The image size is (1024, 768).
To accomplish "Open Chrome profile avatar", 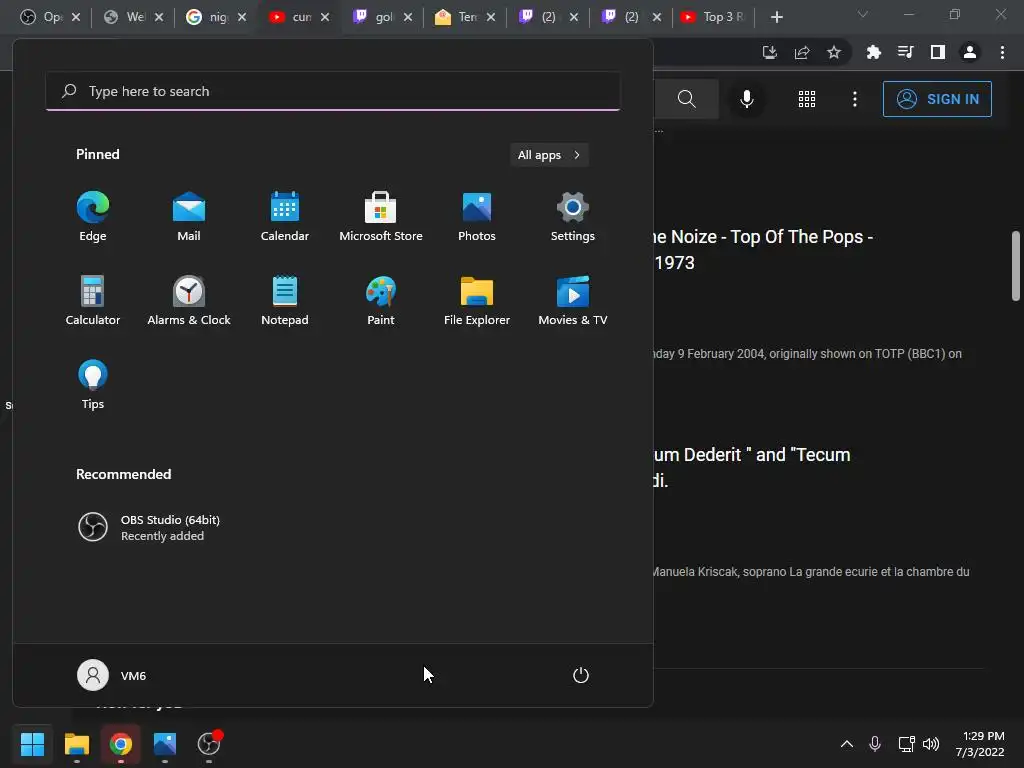I will (970, 52).
